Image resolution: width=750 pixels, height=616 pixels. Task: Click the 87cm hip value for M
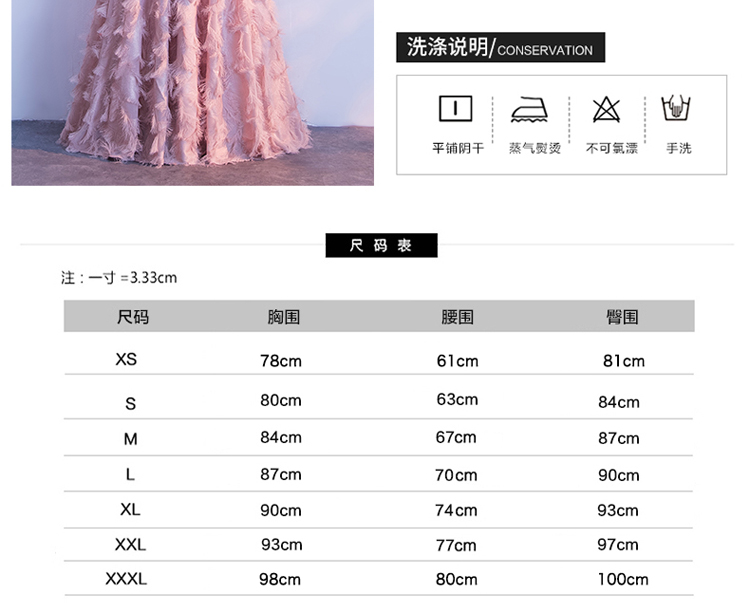(618, 438)
